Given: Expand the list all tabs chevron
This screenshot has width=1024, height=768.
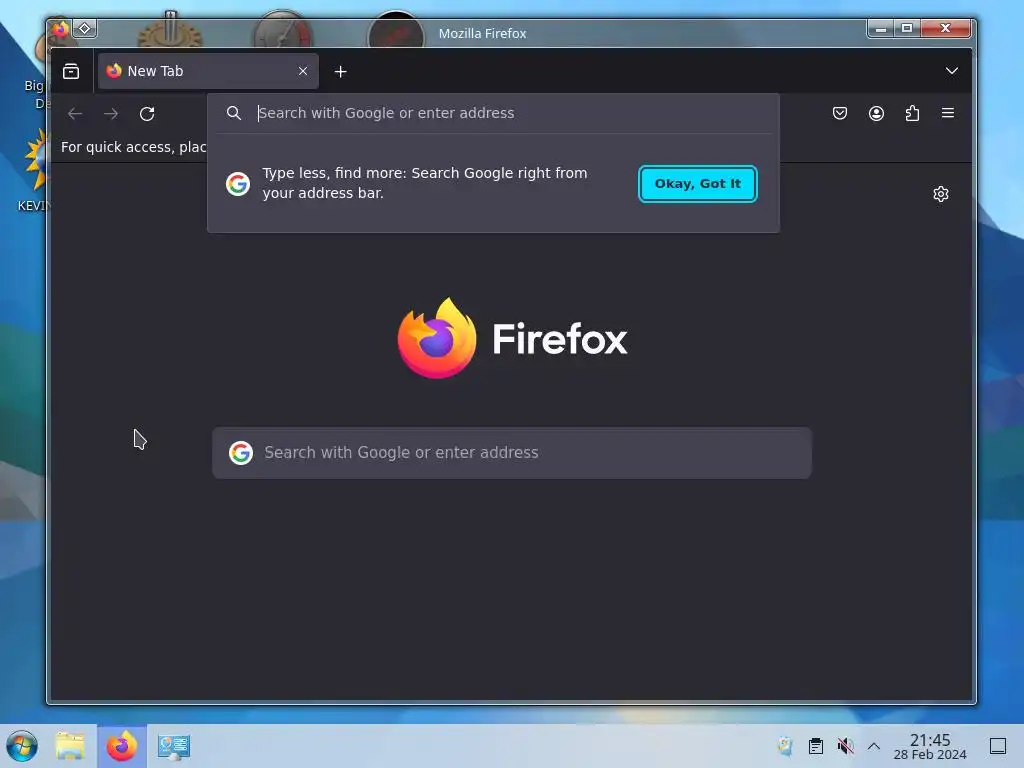Looking at the screenshot, I should pyautogui.click(x=952, y=71).
